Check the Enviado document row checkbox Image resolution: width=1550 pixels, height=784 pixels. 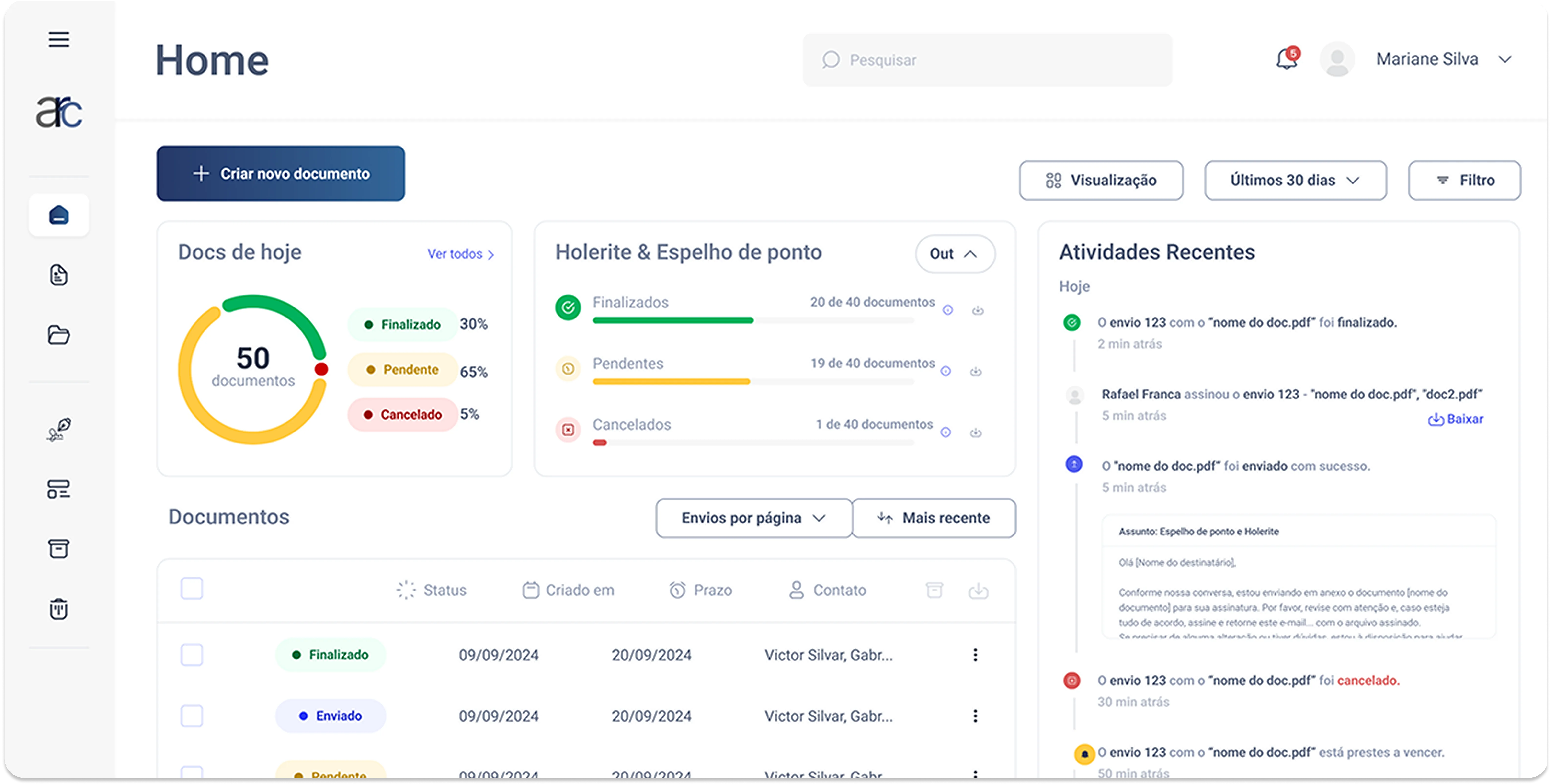(x=192, y=716)
